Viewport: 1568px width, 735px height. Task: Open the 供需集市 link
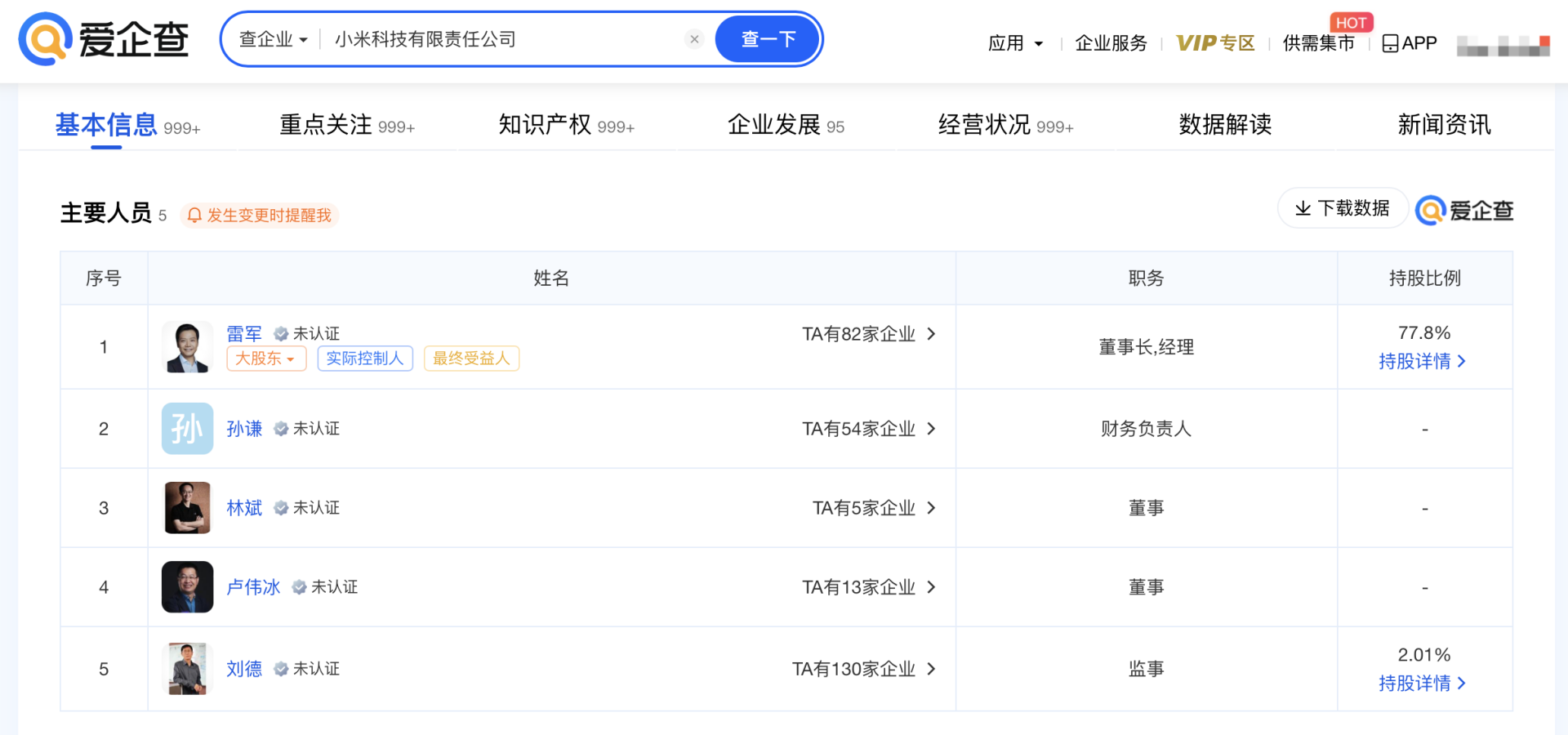[x=1318, y=43]
